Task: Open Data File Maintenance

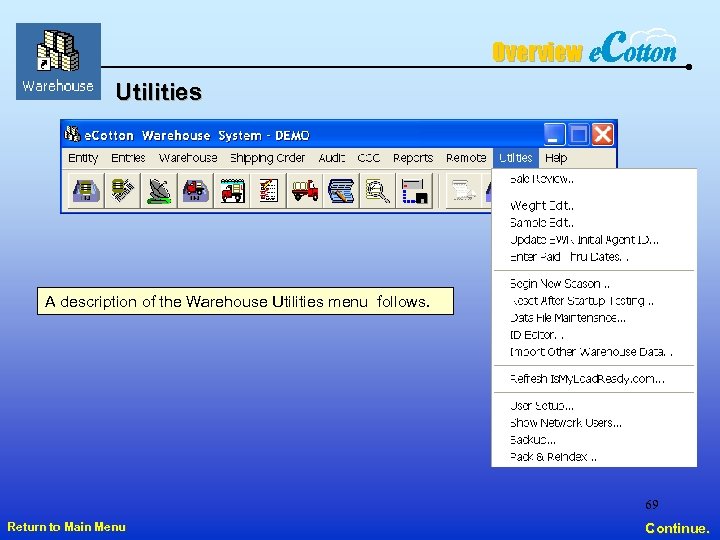Action: point(568,318)
